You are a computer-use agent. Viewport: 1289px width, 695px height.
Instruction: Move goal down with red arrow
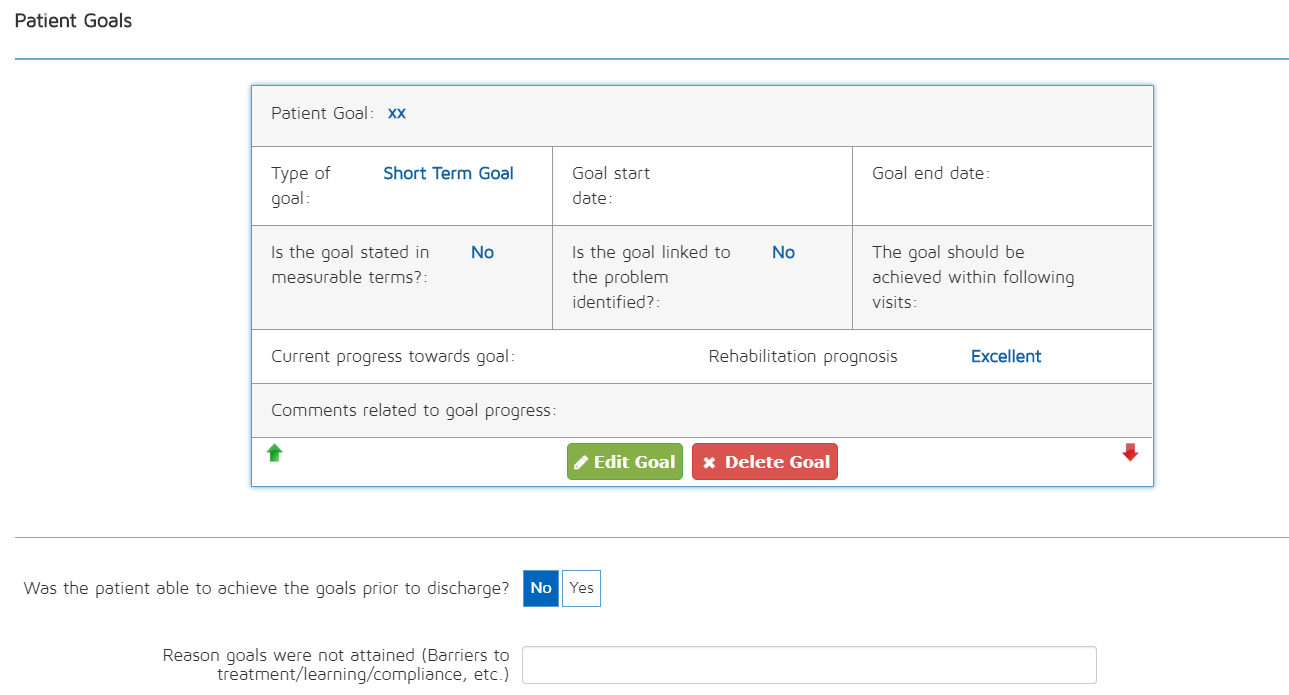coord(1130,453)
